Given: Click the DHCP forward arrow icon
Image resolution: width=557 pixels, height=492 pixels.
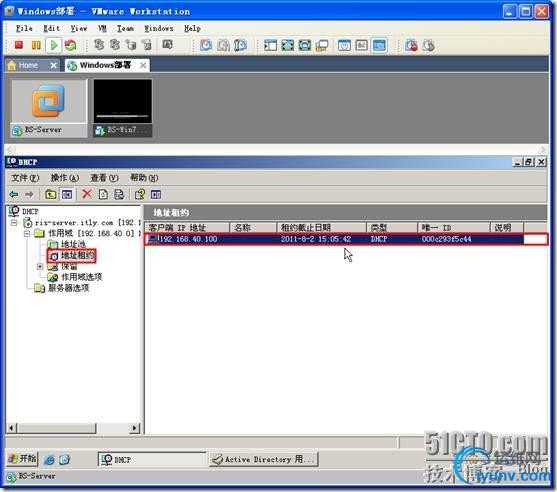Looking at the screenshot, I should point(29,194).
